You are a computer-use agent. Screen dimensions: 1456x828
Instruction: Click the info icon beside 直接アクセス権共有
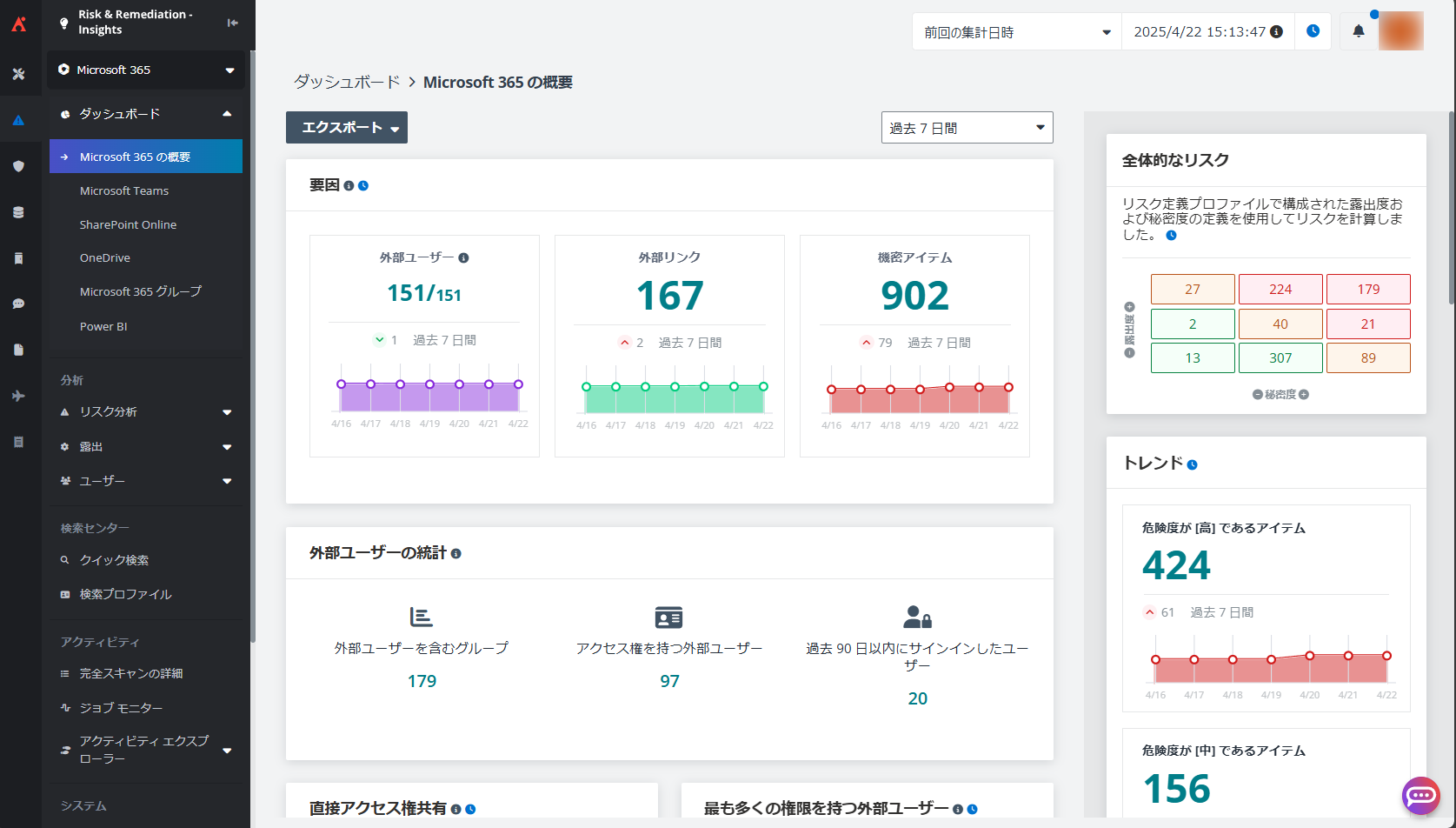coord(455,809)
